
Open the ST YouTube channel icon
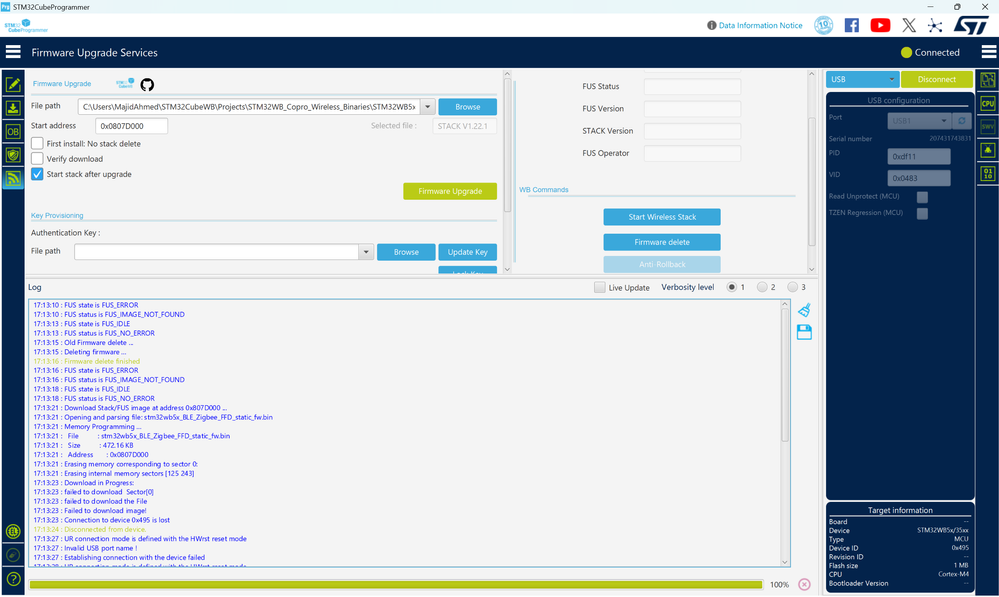click(880, 25)
